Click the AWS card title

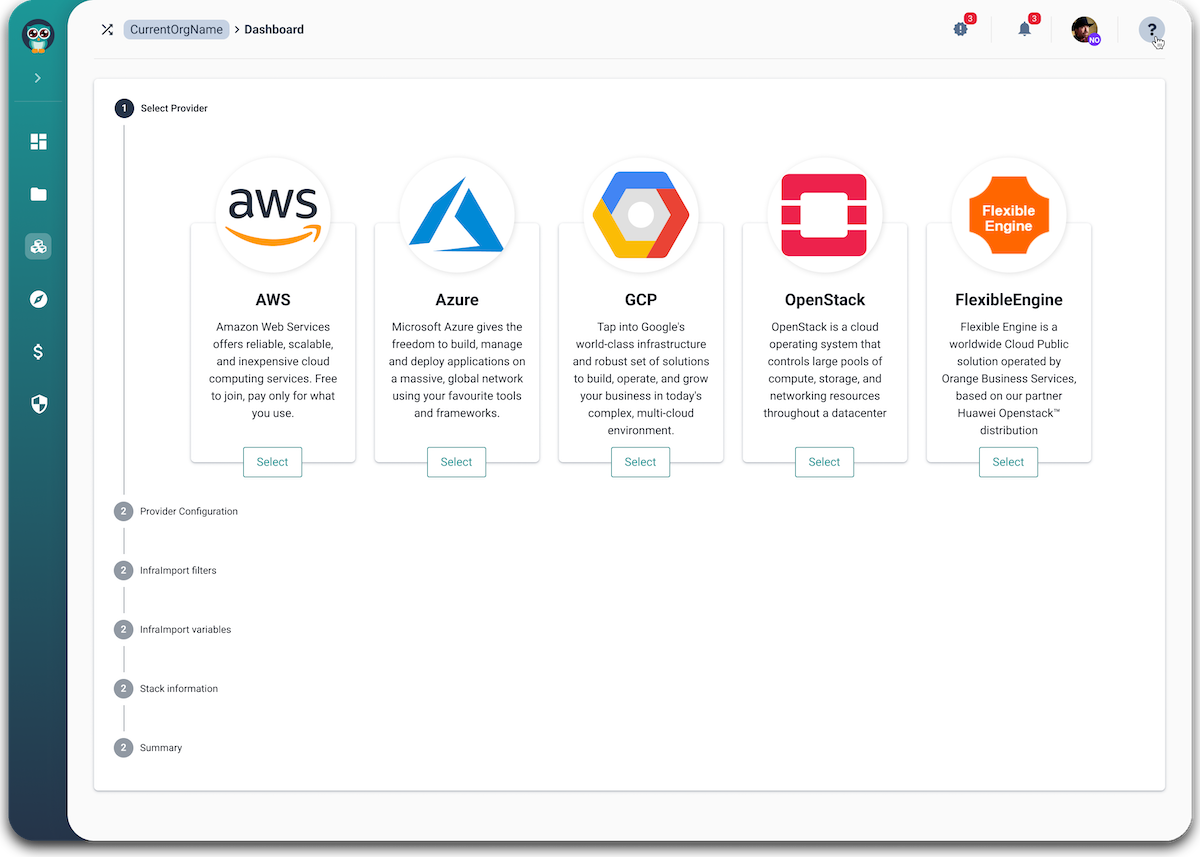tap(273, 300)
